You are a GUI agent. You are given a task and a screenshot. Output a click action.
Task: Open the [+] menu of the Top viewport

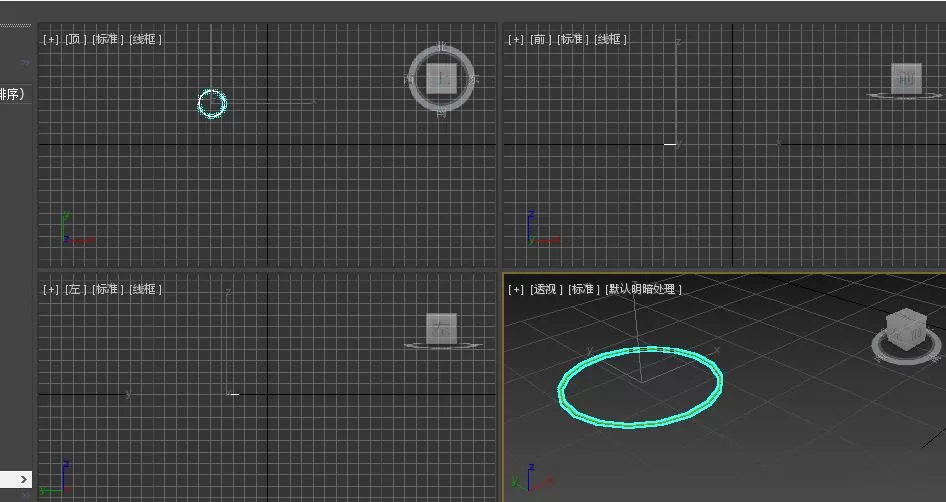pyautogui.click(x=51, y=39)
